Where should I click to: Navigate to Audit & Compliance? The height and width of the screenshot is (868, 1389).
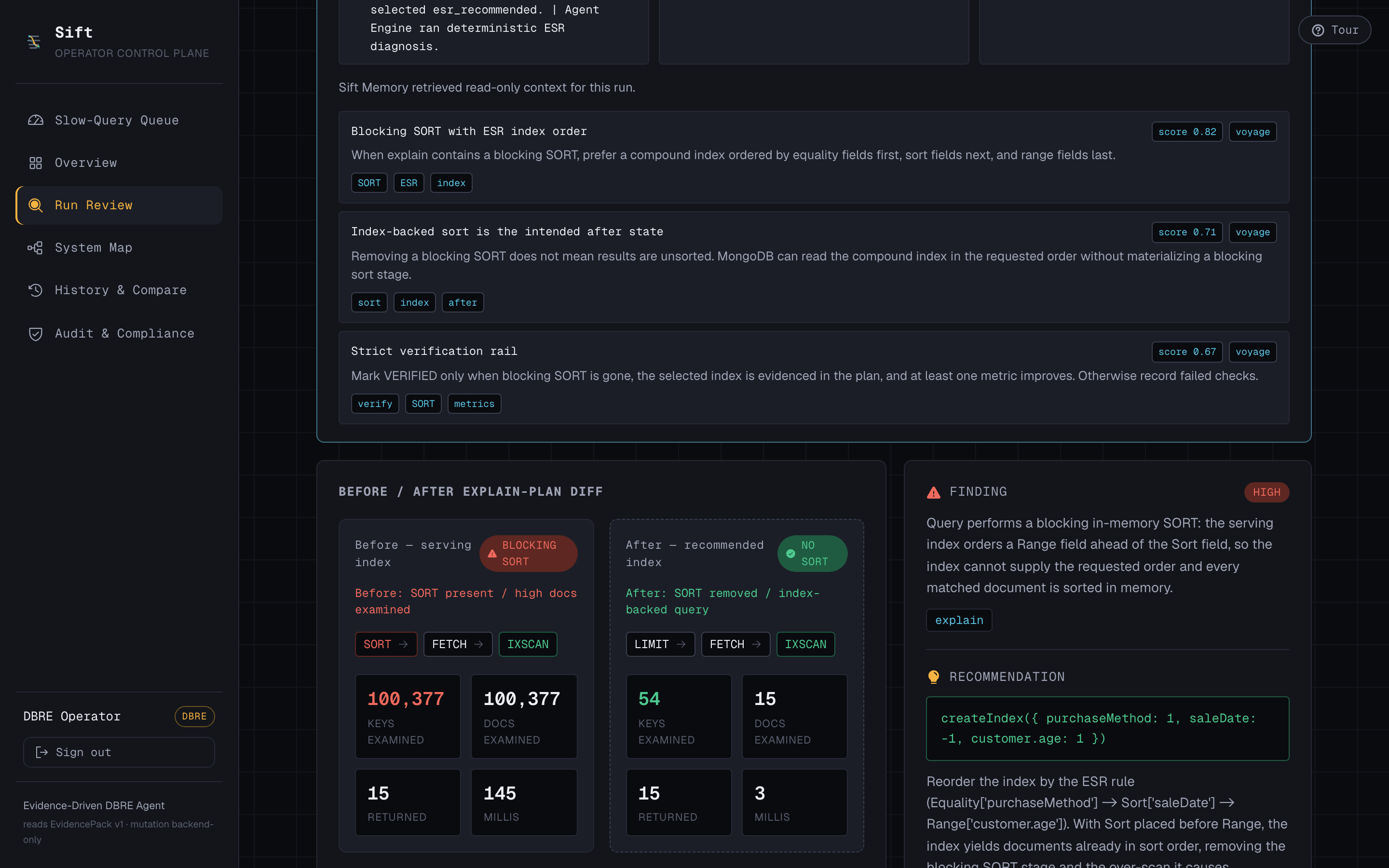click(119, 334)
